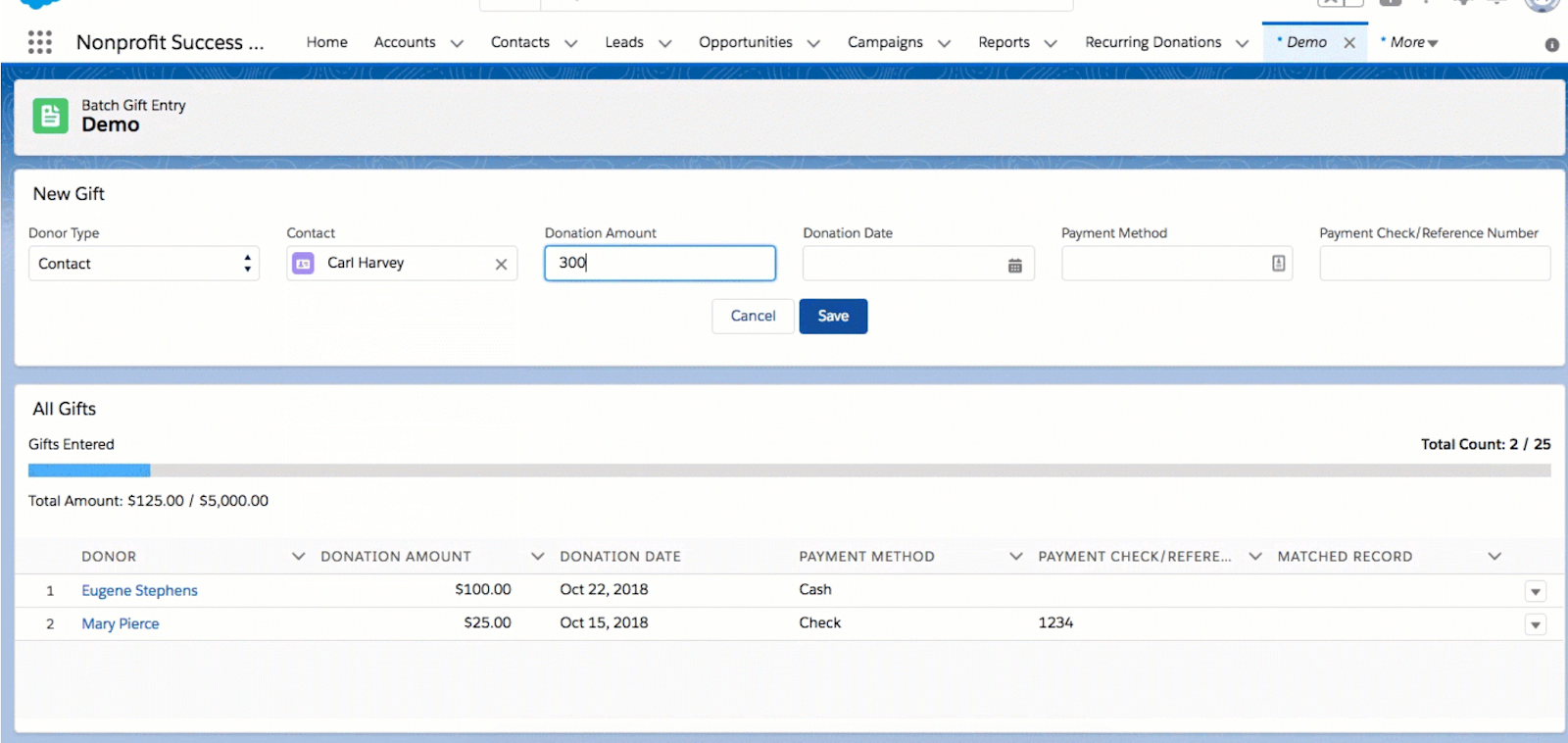
Task: Open the Donation Date calendar picker
Action: [x=1015, y=265]
